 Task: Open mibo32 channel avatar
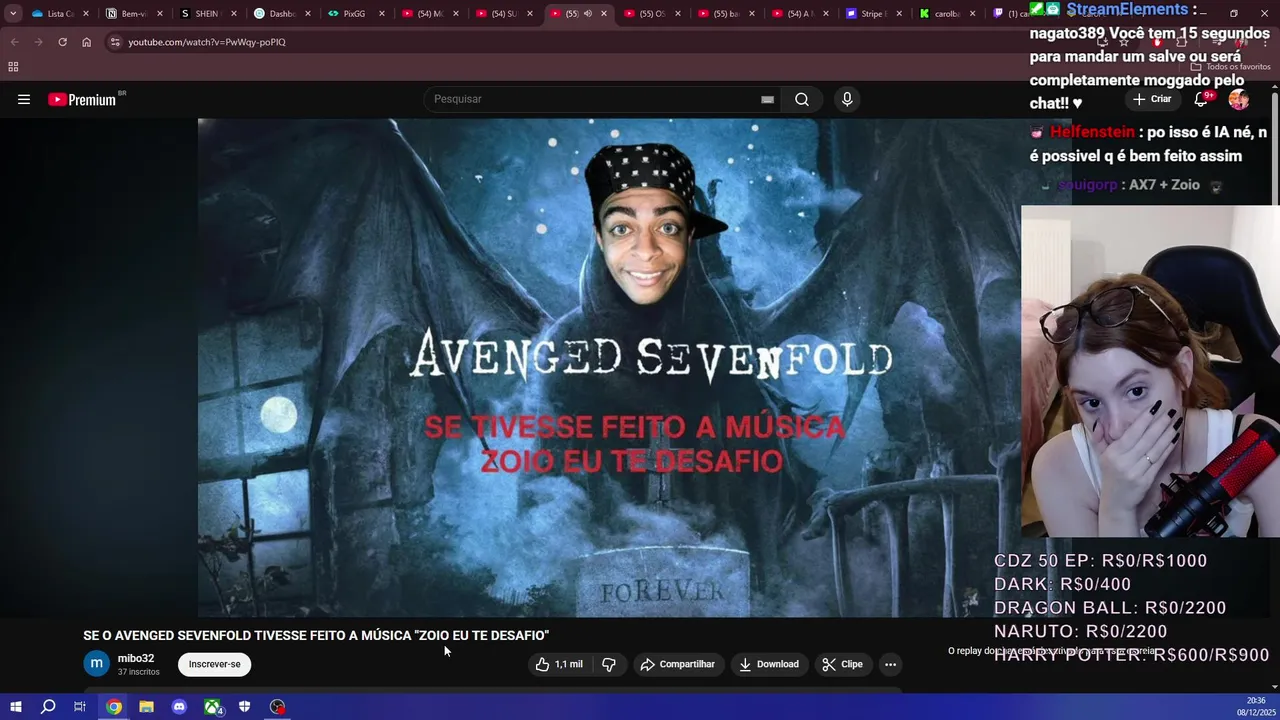coord(97,664)
